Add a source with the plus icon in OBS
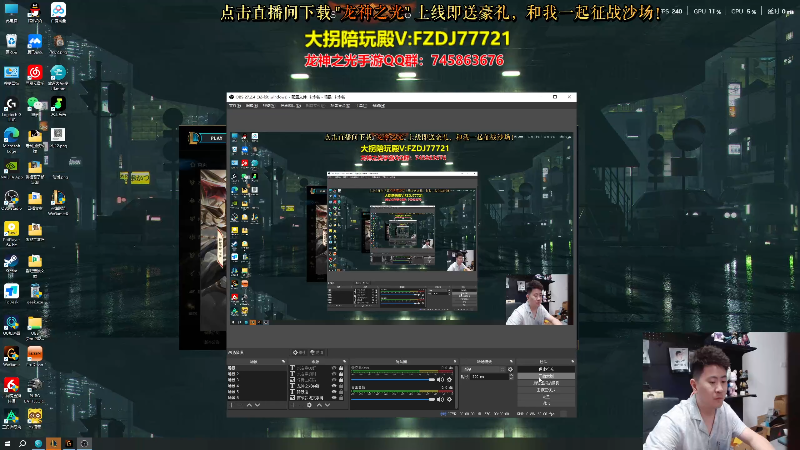The height and width of the screenshot is (450, 800). coord(293,405)
